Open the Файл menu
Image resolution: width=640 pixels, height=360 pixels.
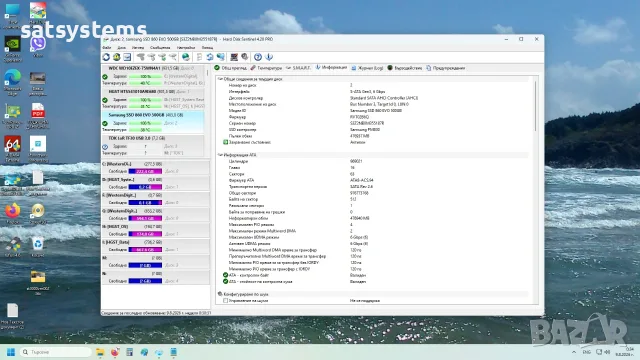[107, 48]
